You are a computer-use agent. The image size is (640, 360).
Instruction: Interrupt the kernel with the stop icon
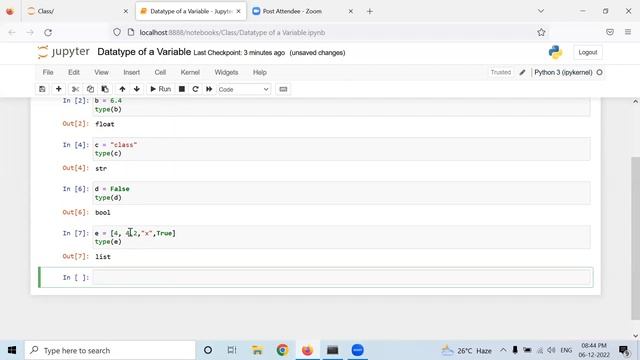pos(182,89)
